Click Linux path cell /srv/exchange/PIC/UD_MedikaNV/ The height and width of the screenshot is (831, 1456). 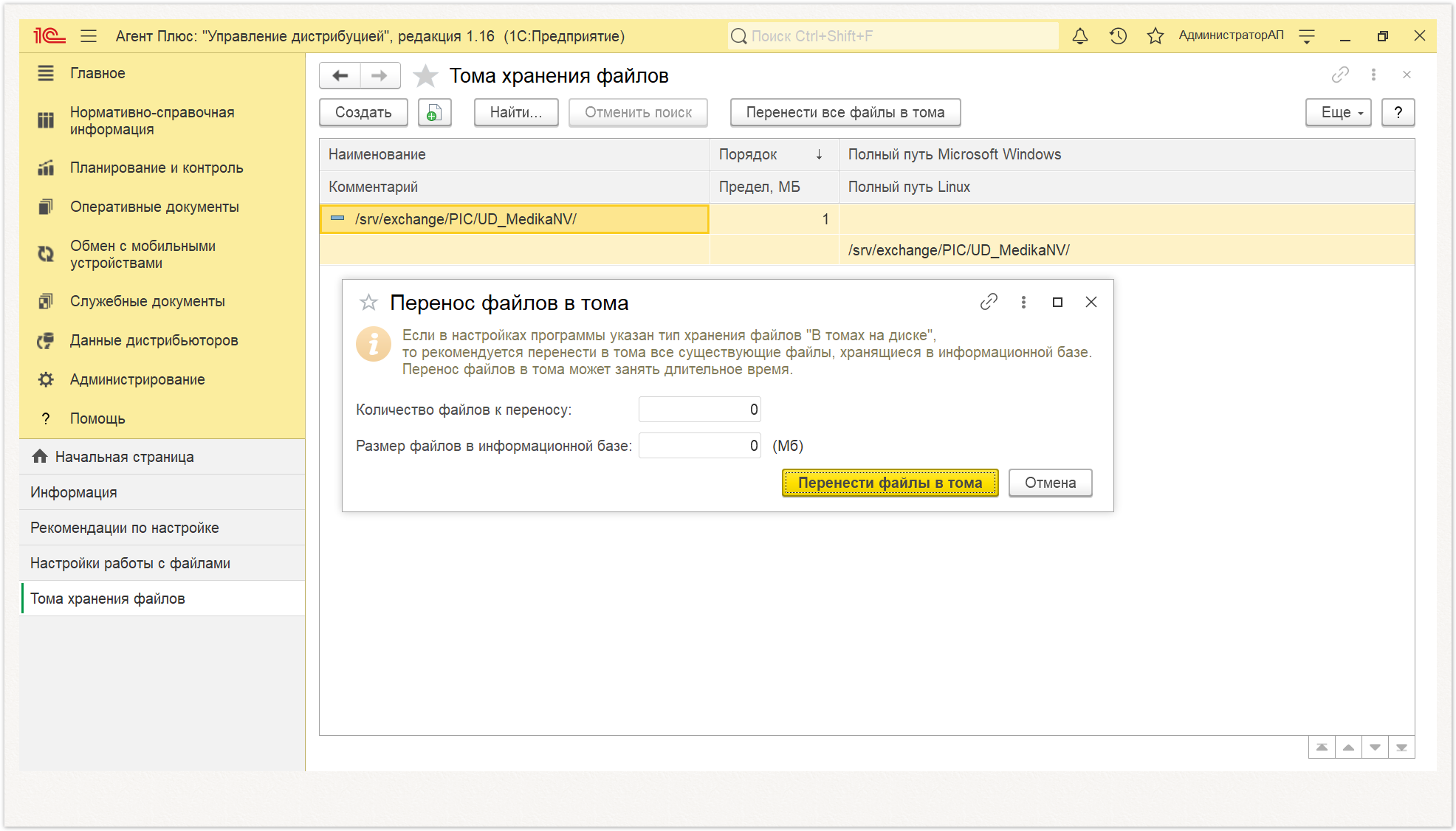1127,250
